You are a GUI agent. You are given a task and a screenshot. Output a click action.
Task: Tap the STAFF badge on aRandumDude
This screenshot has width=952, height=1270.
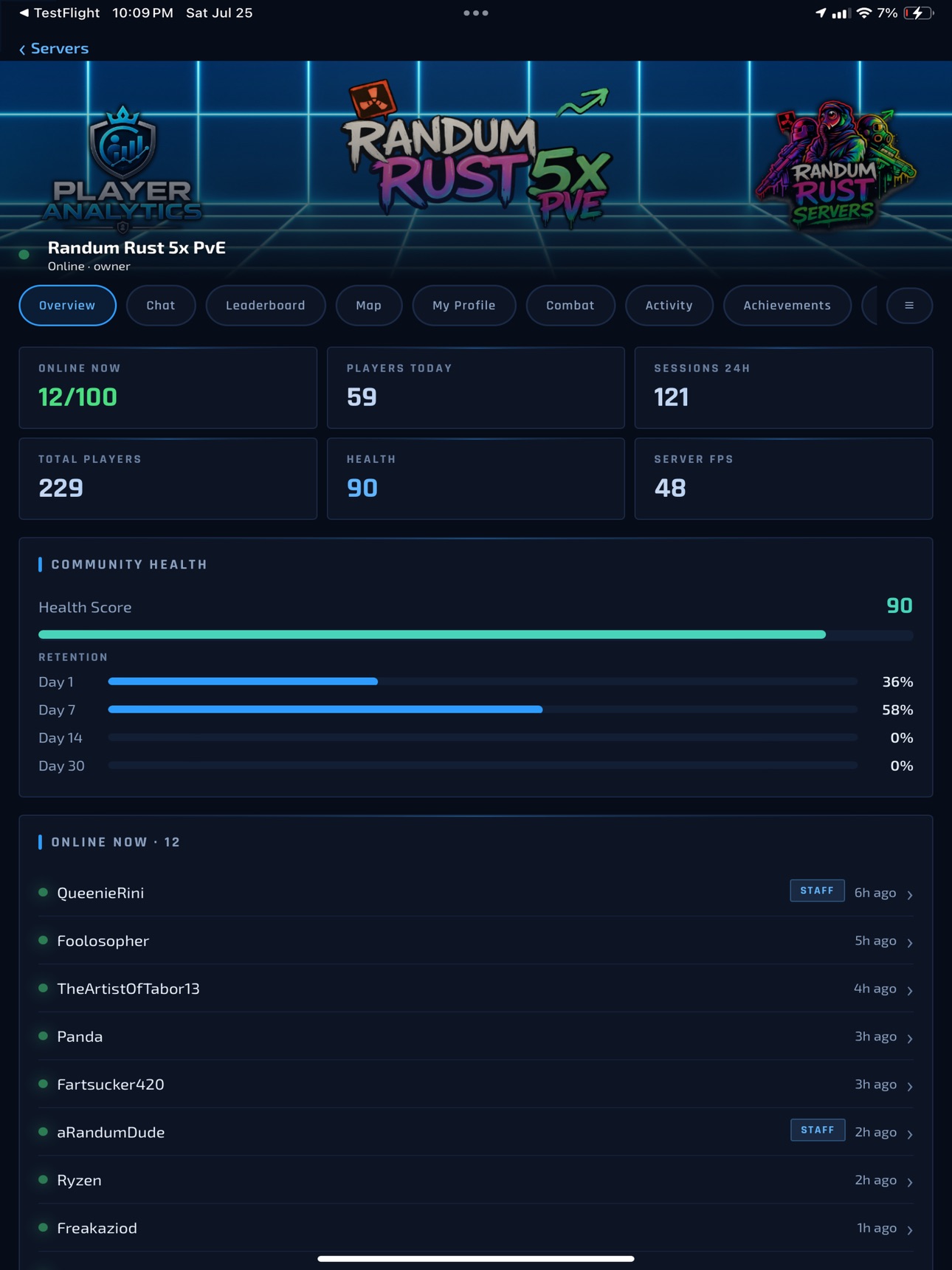pyautogui.click(x=818, y=1130)
